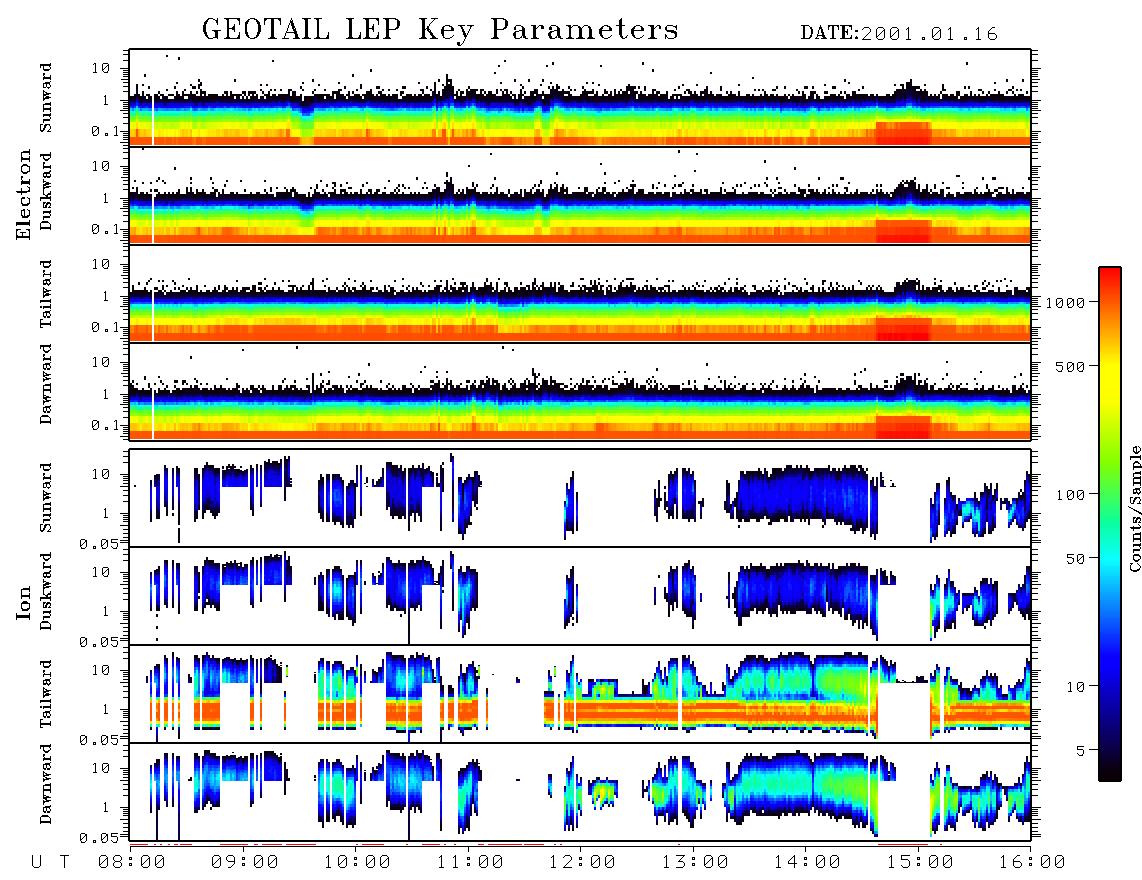This screenshot has height=880, width=1142.
Task: Click "0.1" tick of Electron Dawnward panel
Action: 106,425
